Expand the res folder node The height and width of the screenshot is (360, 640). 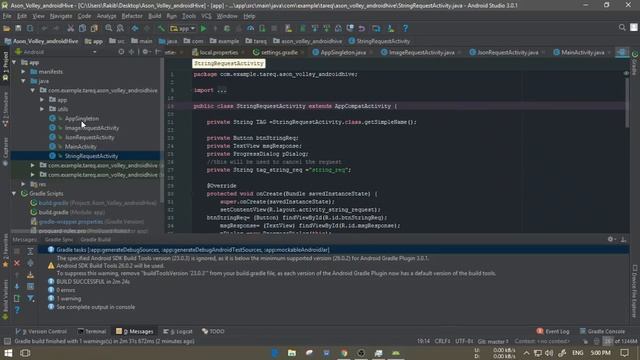23,184
